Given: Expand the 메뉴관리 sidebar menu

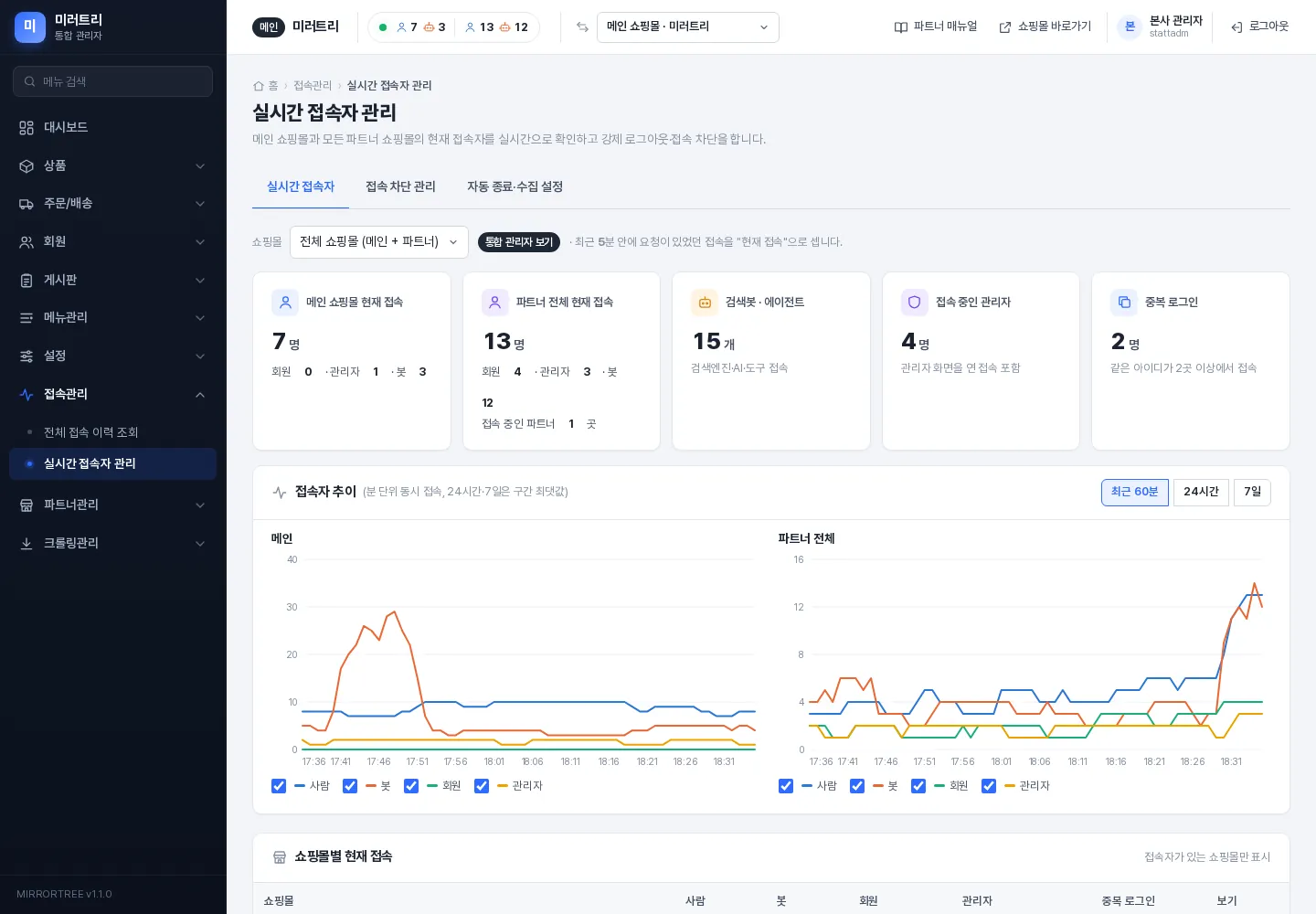Looking at the screenshot, I should (113, 318).
